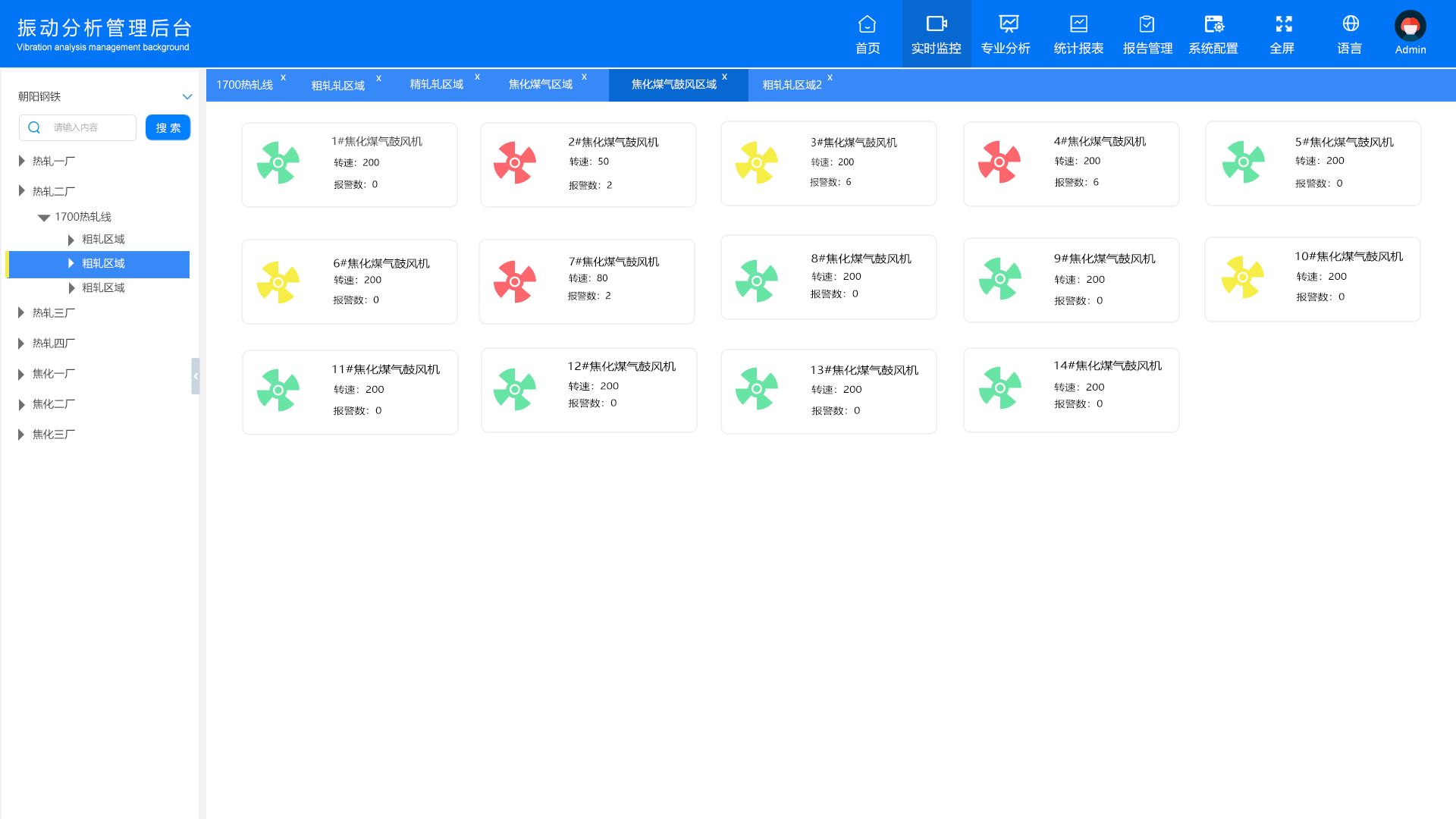Expand the 热轧一厂 tree node
The width and height of the screenshot is (1456, 819).
point(21,161)
